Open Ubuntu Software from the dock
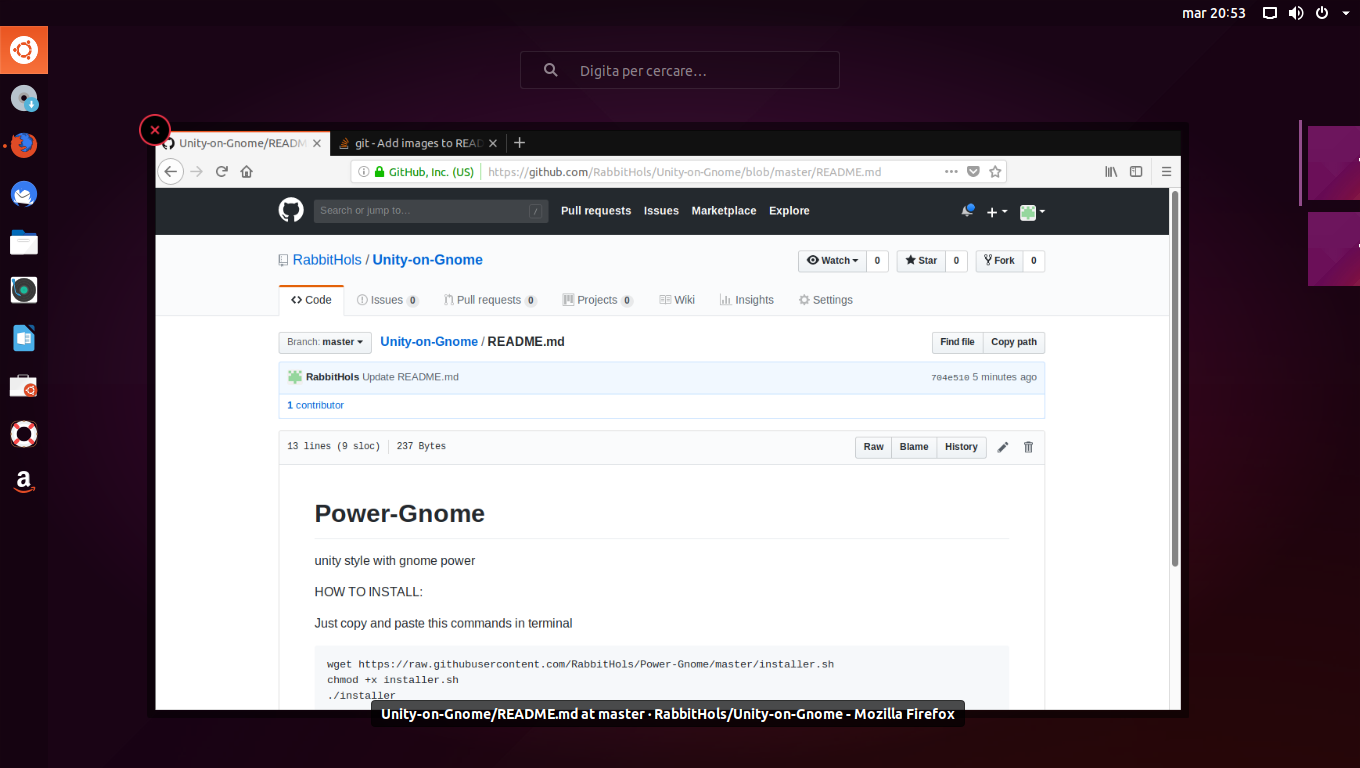This screenshot has height=768, width=1360. [x=24, y=386]
